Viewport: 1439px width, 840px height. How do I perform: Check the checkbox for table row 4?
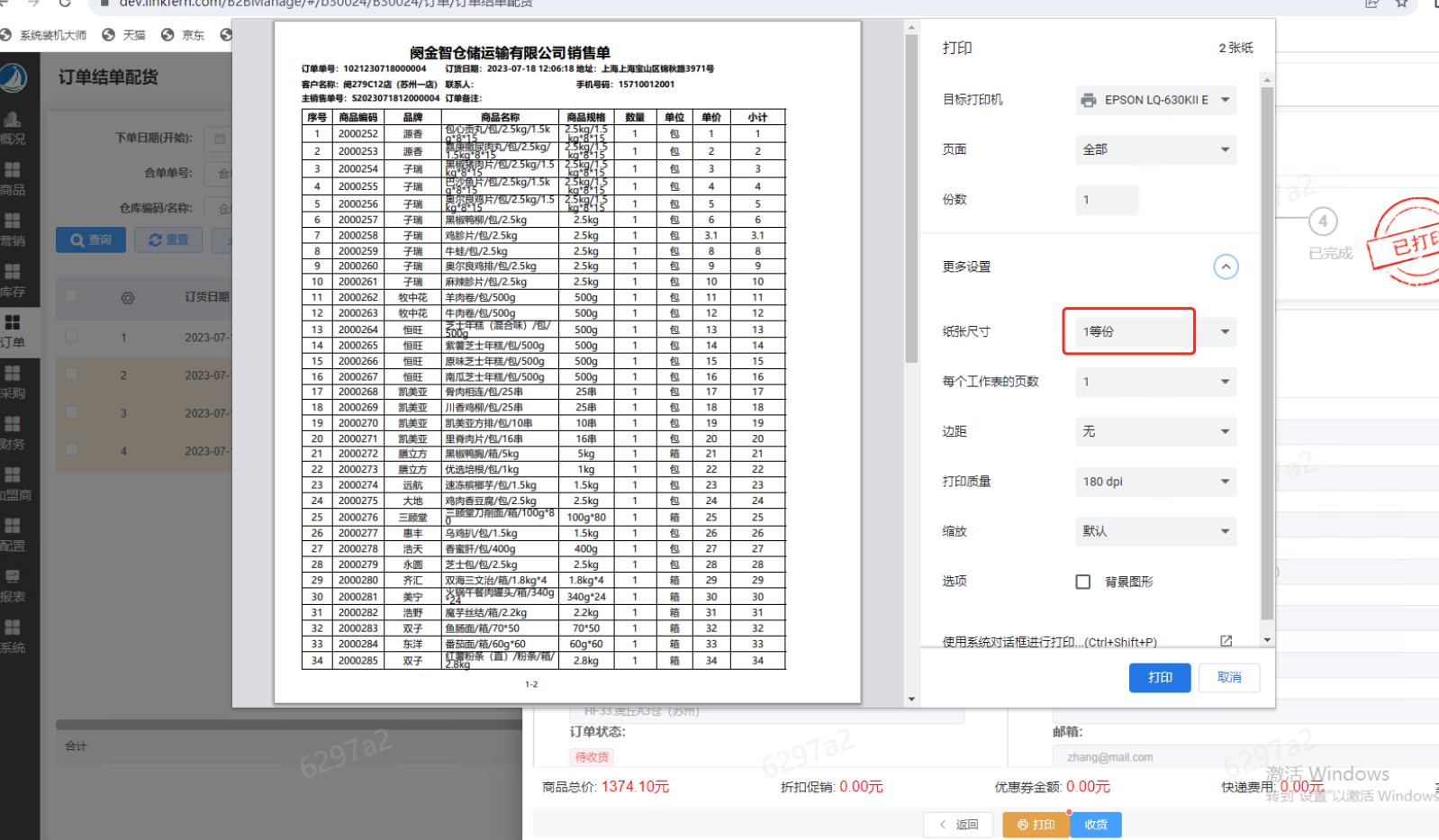click(71, 449)
